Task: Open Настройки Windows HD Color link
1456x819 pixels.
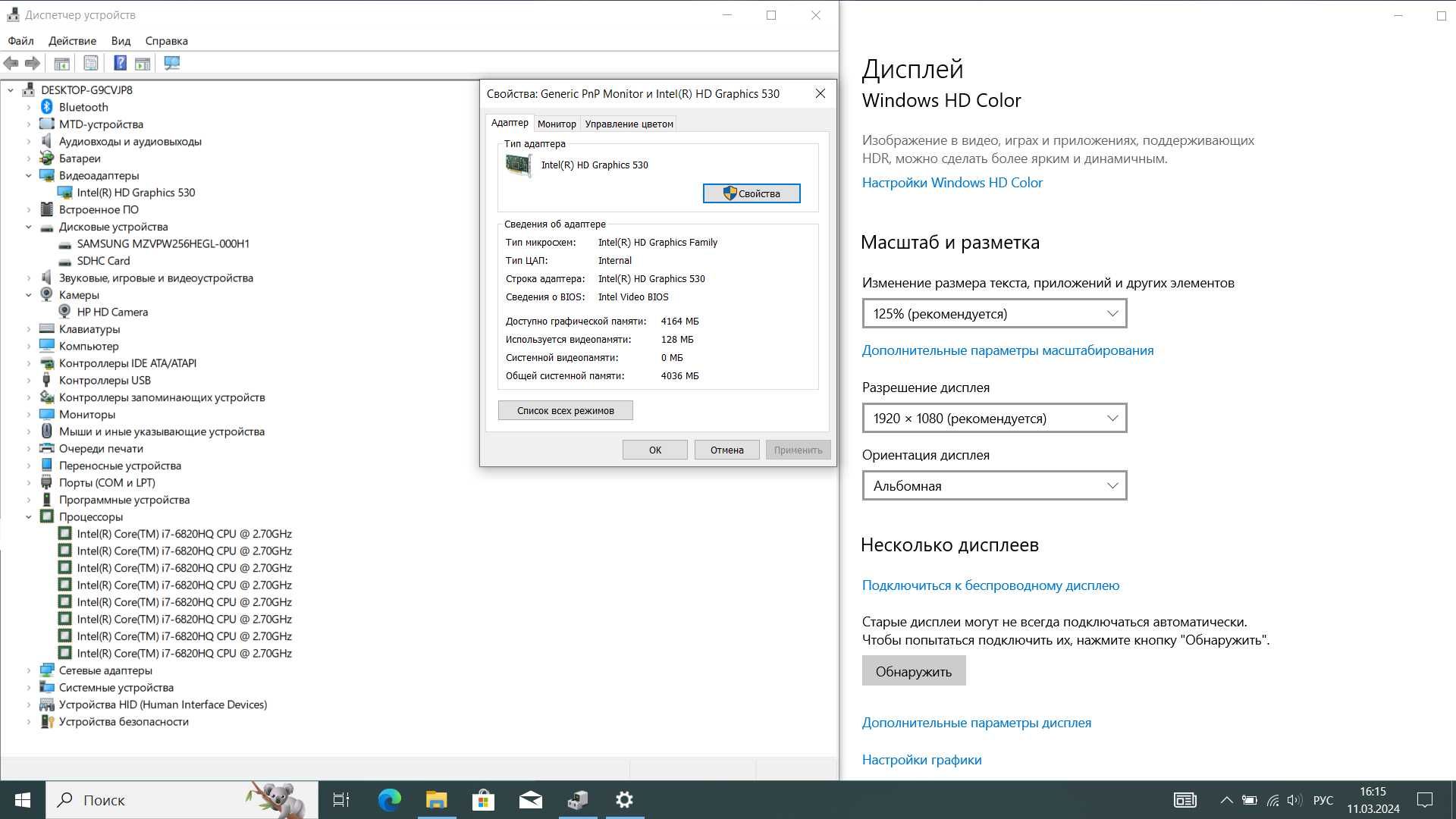Action: coord(952,183)
